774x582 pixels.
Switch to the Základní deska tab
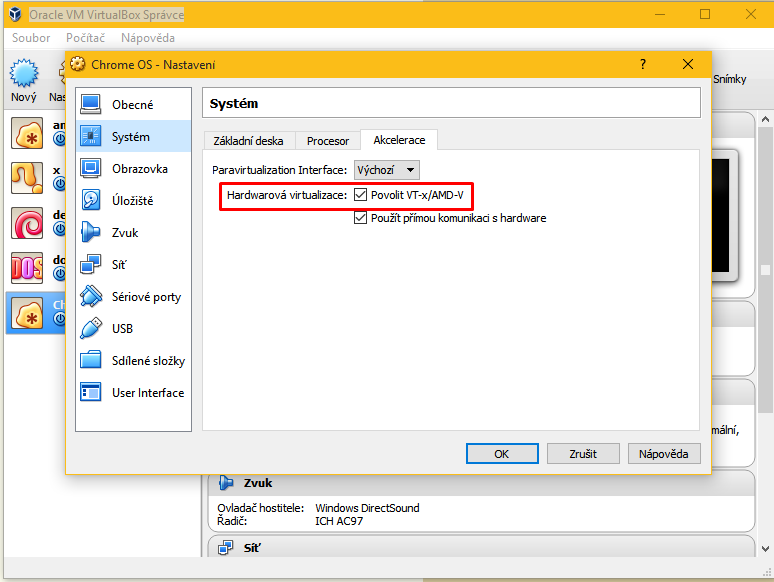248,141
